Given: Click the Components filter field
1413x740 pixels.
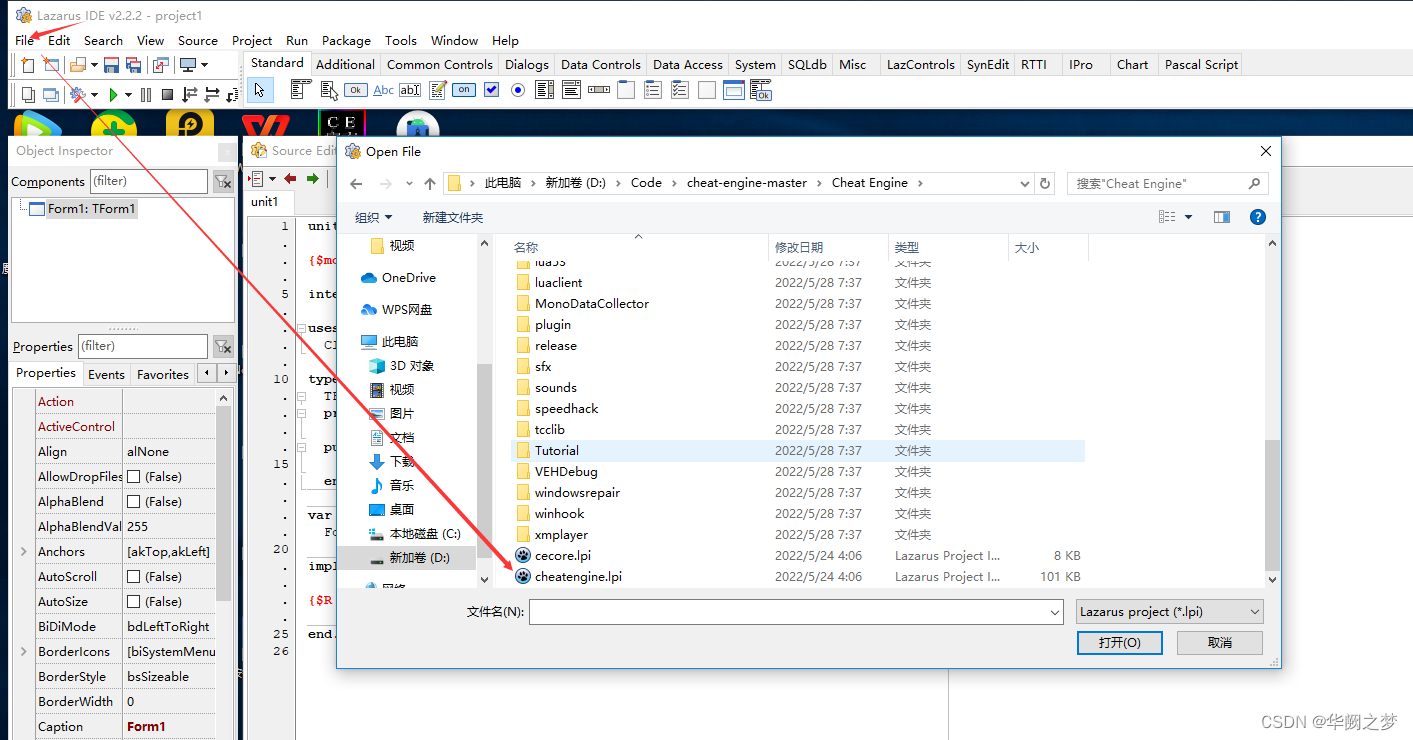Looking at the screenshot, I should 150,181.
